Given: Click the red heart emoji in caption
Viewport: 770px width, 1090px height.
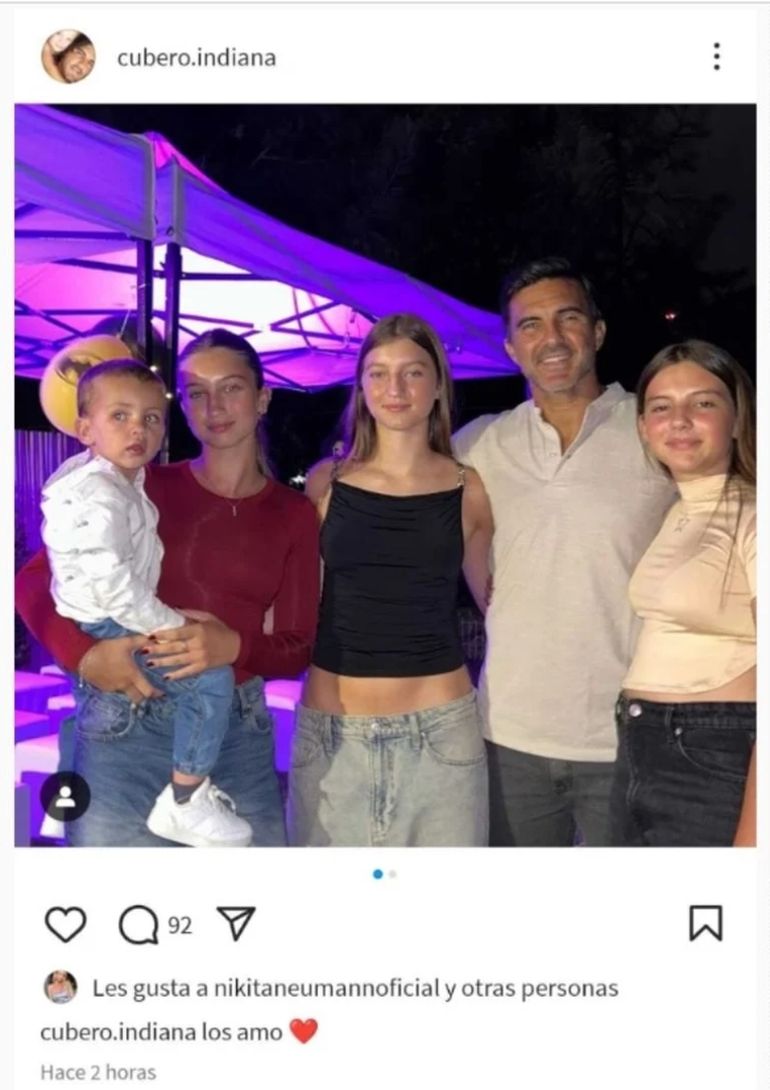Looking at the screenshot, I should 303,1031.
